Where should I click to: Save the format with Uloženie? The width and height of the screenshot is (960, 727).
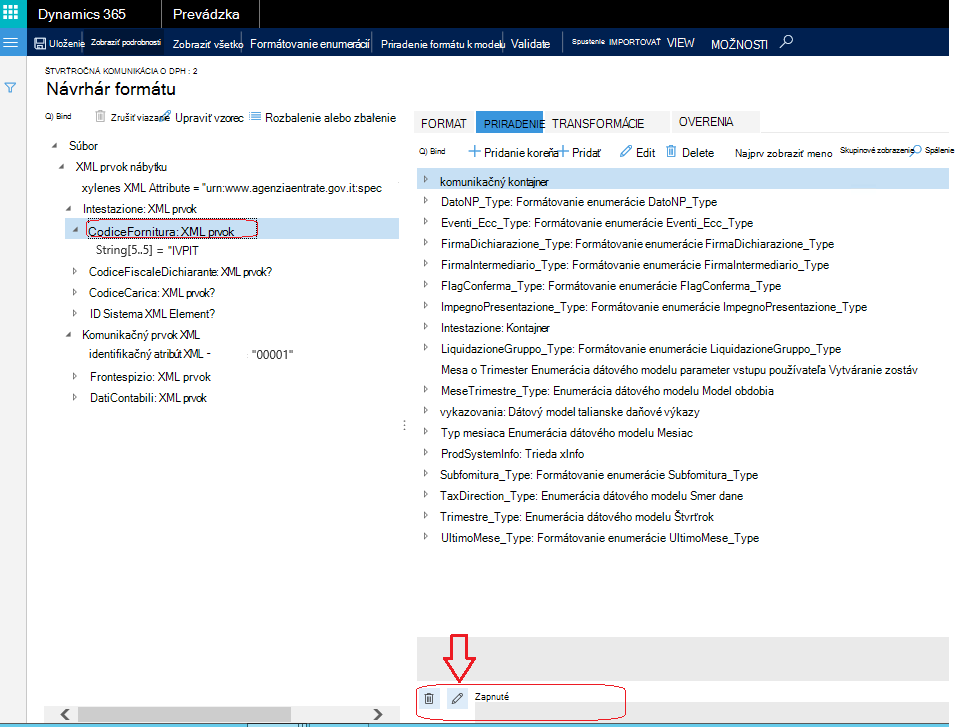tap(59, 43)
